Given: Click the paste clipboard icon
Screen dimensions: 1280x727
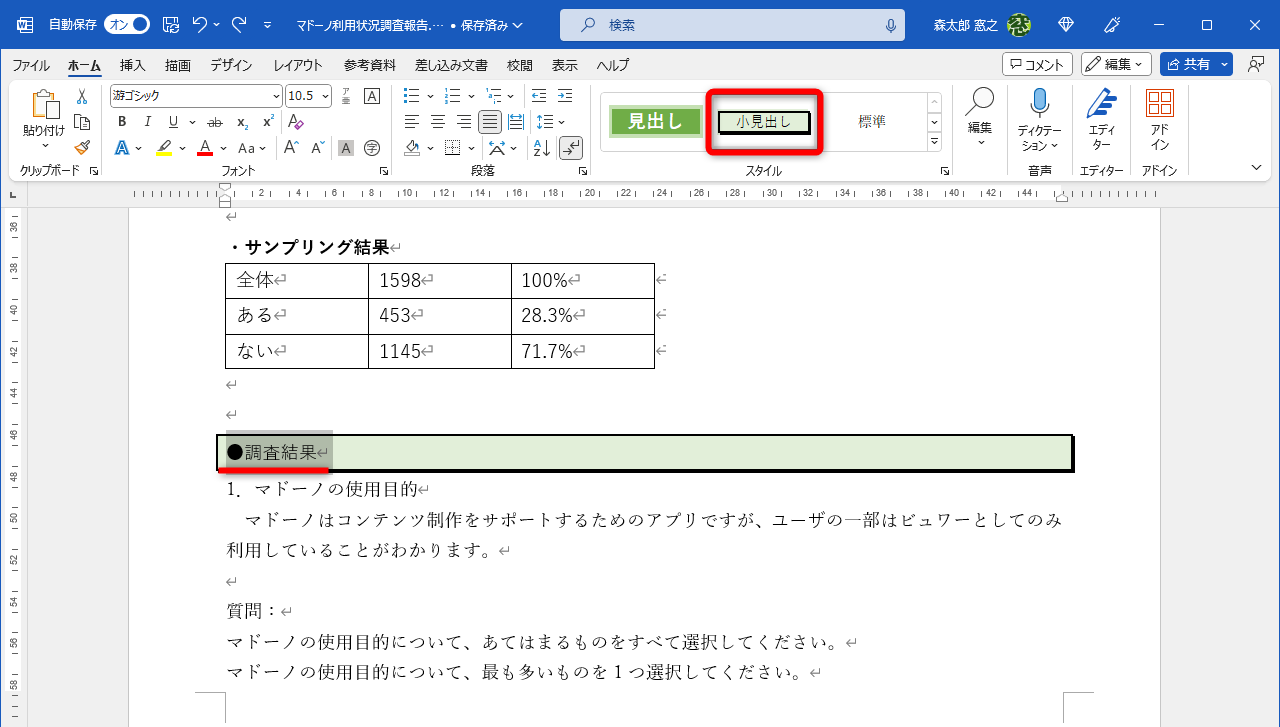Looking at the screenshot, I should pos(46,105).
